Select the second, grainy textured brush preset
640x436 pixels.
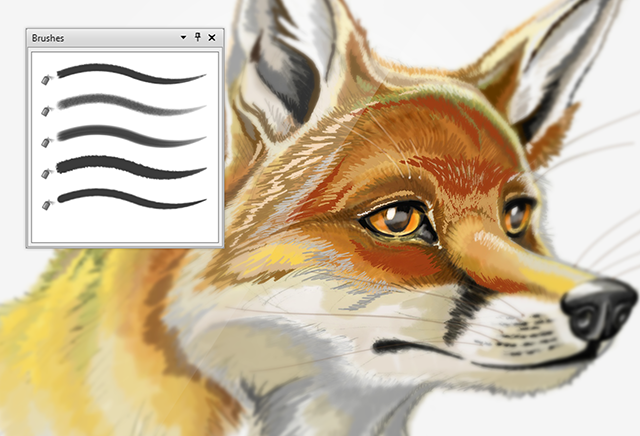[x=131, y=104]
